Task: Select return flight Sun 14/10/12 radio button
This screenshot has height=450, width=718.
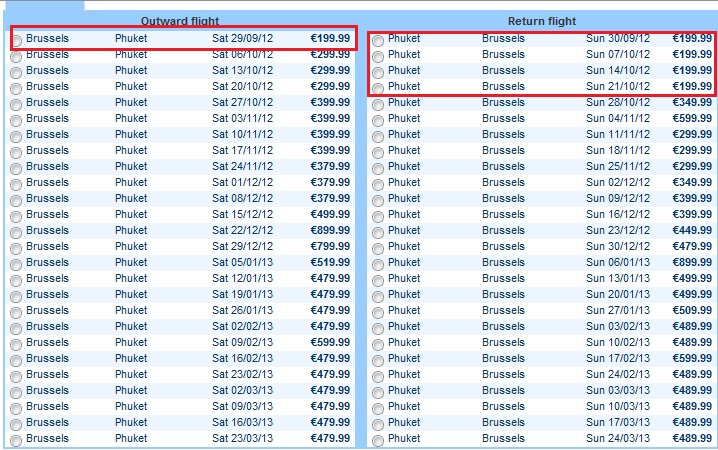Action: point(378,73)
